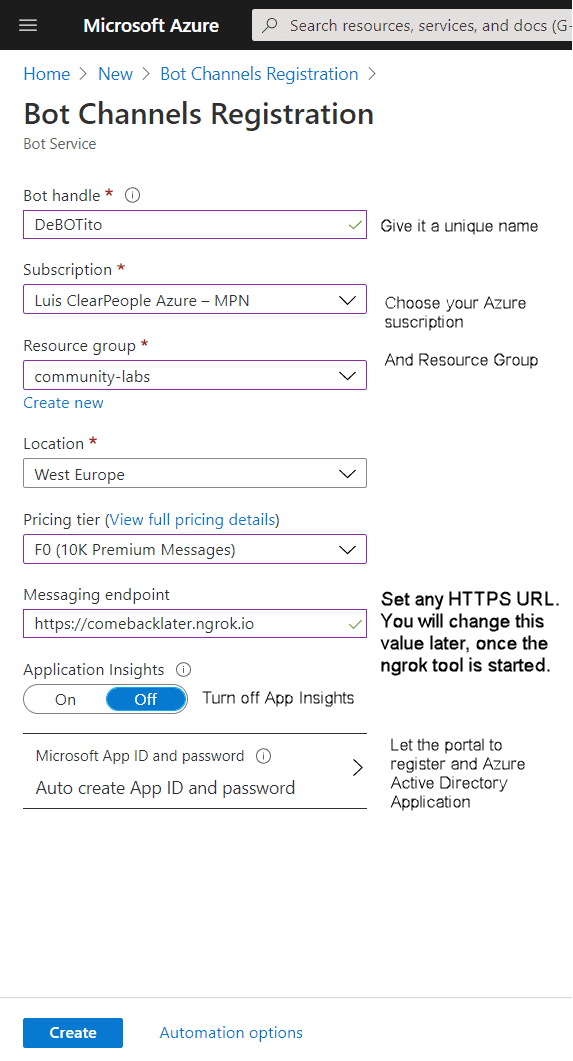Switch Application Insights to On
The height and width of the screenshot is (1061, 573).
click(x=65, y=700)
